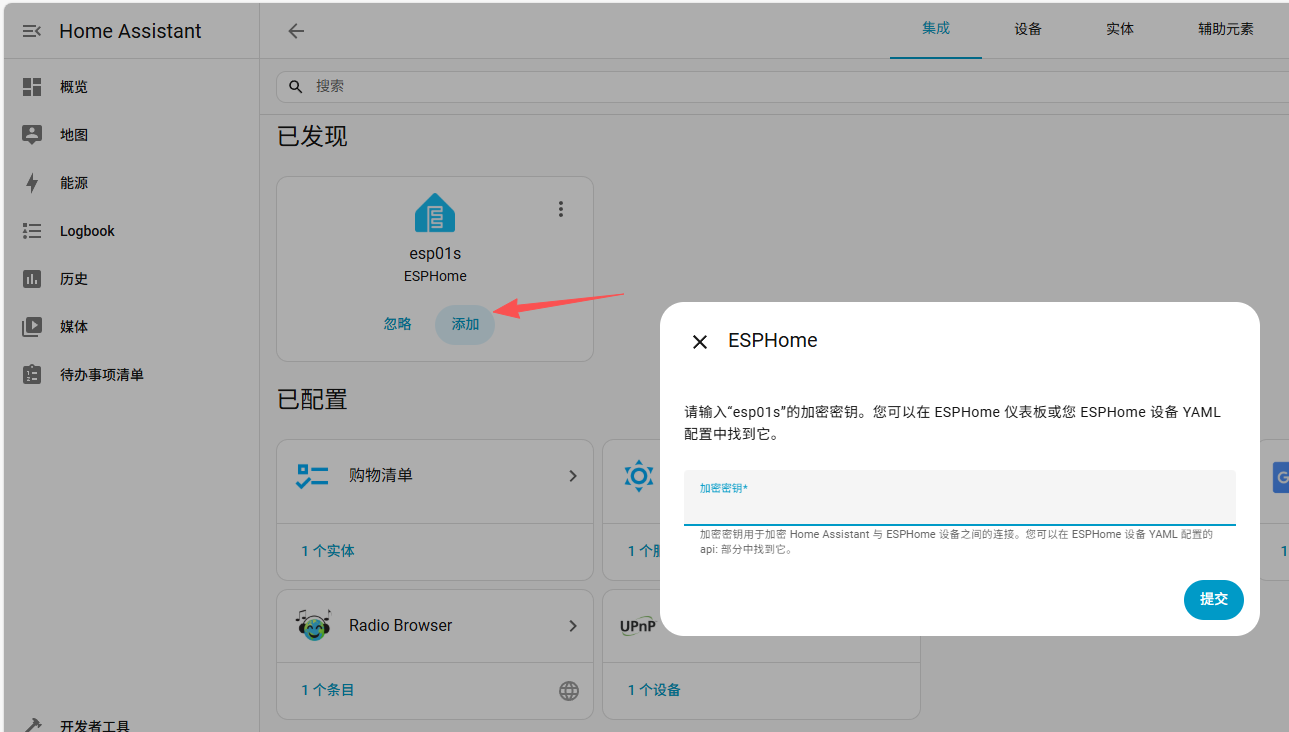Collapse the sidebar menu icon
This screenshot has width=1289, height=732.
31,31
